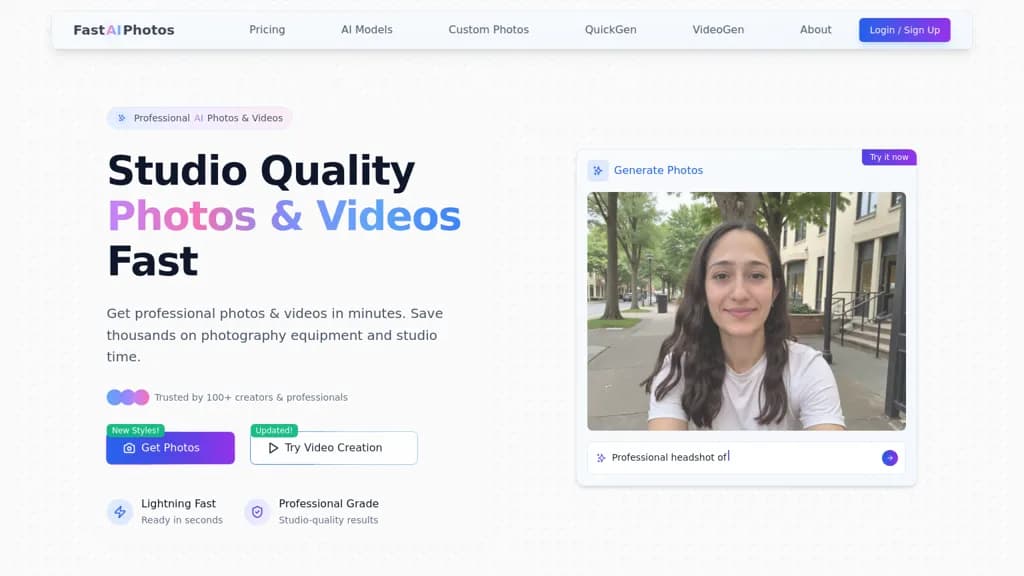Click the shield Professional Grade icon
The image size is (1024, 576).
pos(257,512)
